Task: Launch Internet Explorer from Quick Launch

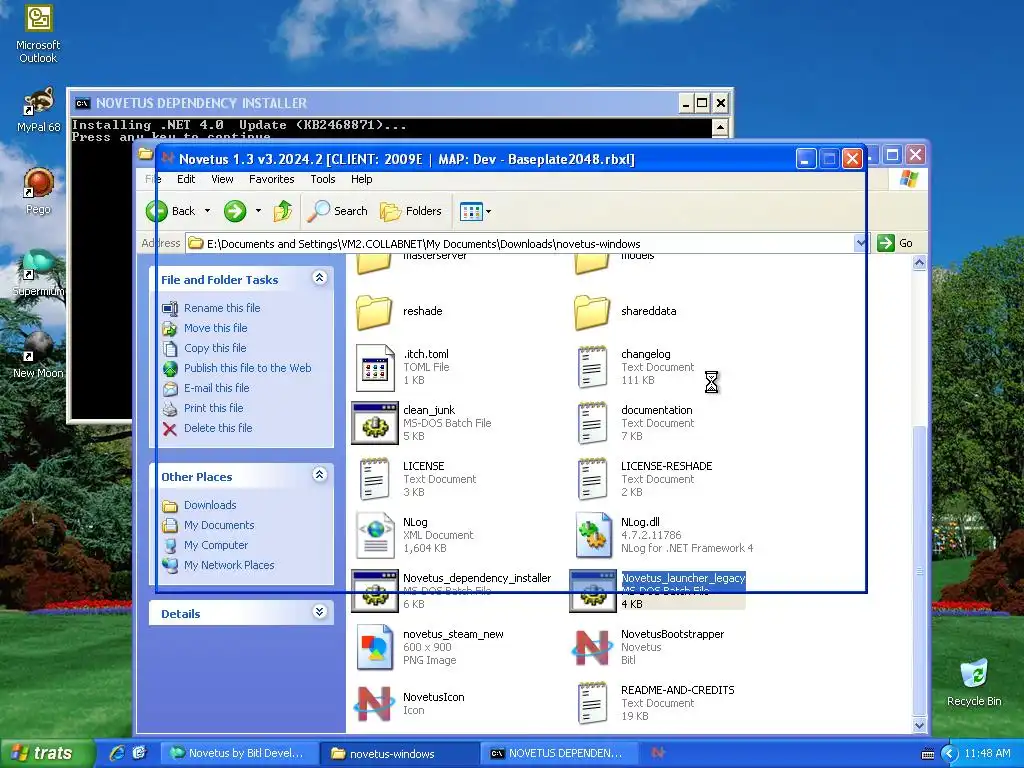Action: pyautogui.click(x=118, y=753)
